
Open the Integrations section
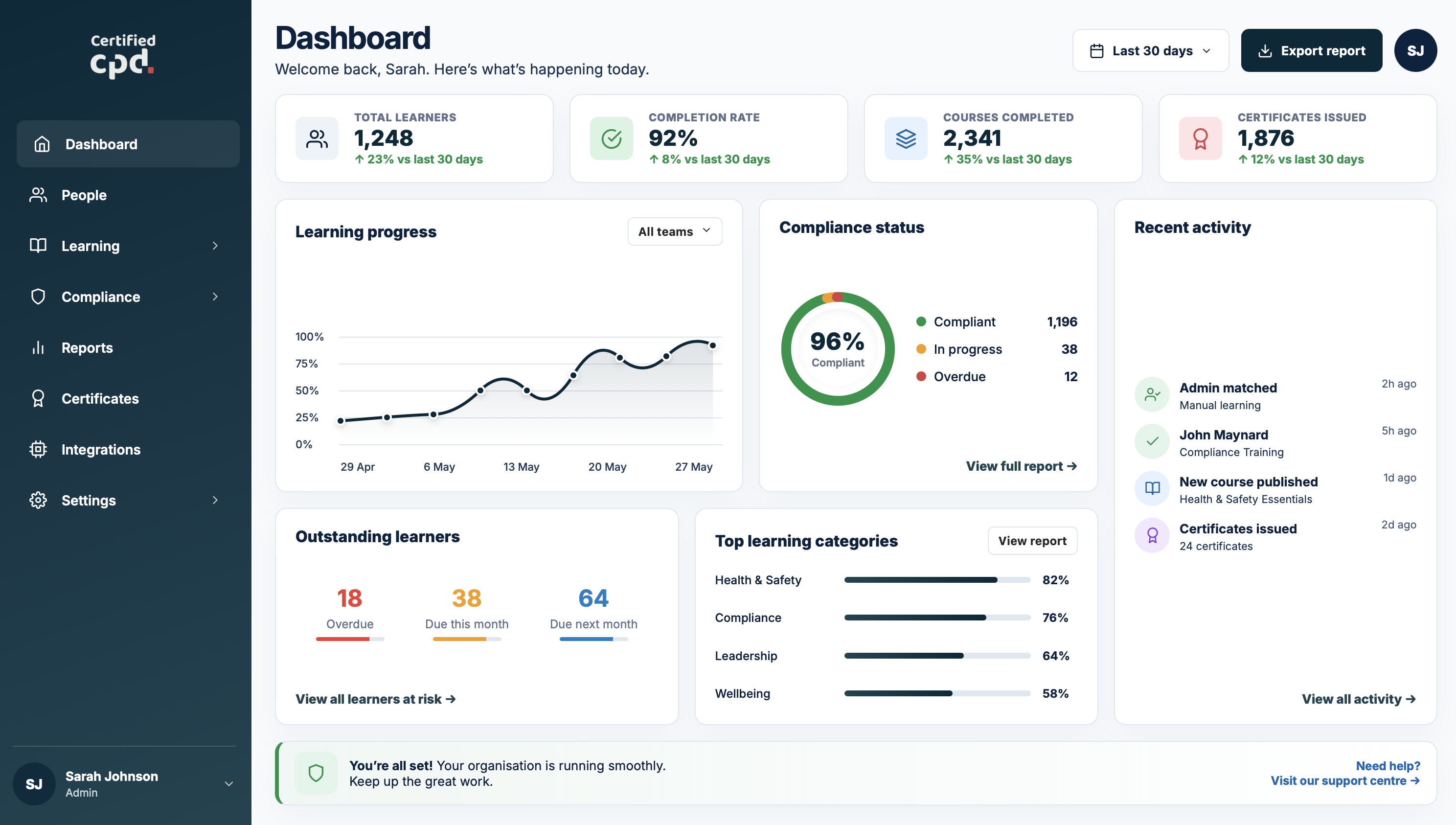(128, 449)
